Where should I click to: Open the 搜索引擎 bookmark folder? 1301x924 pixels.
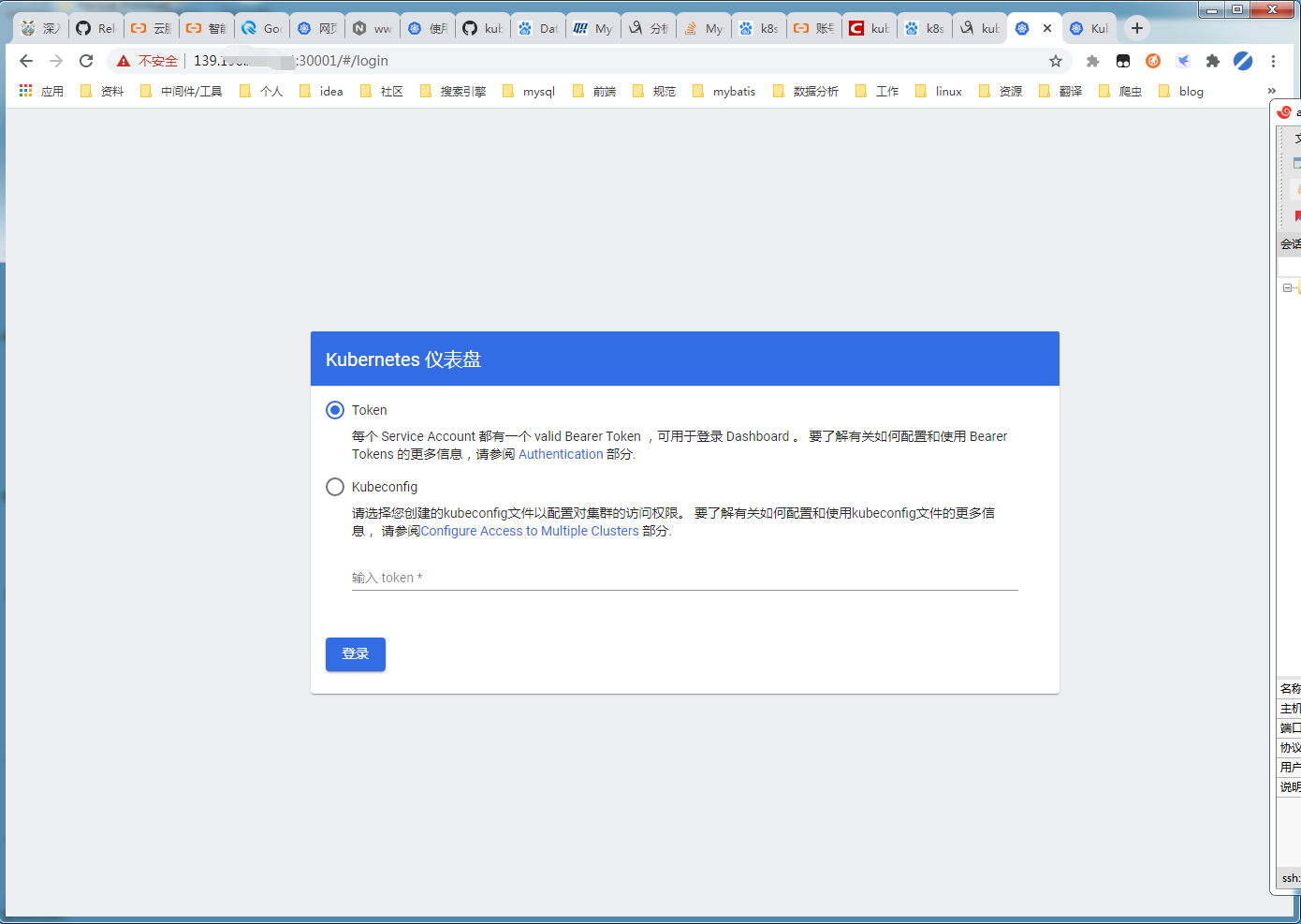[453, 91]
